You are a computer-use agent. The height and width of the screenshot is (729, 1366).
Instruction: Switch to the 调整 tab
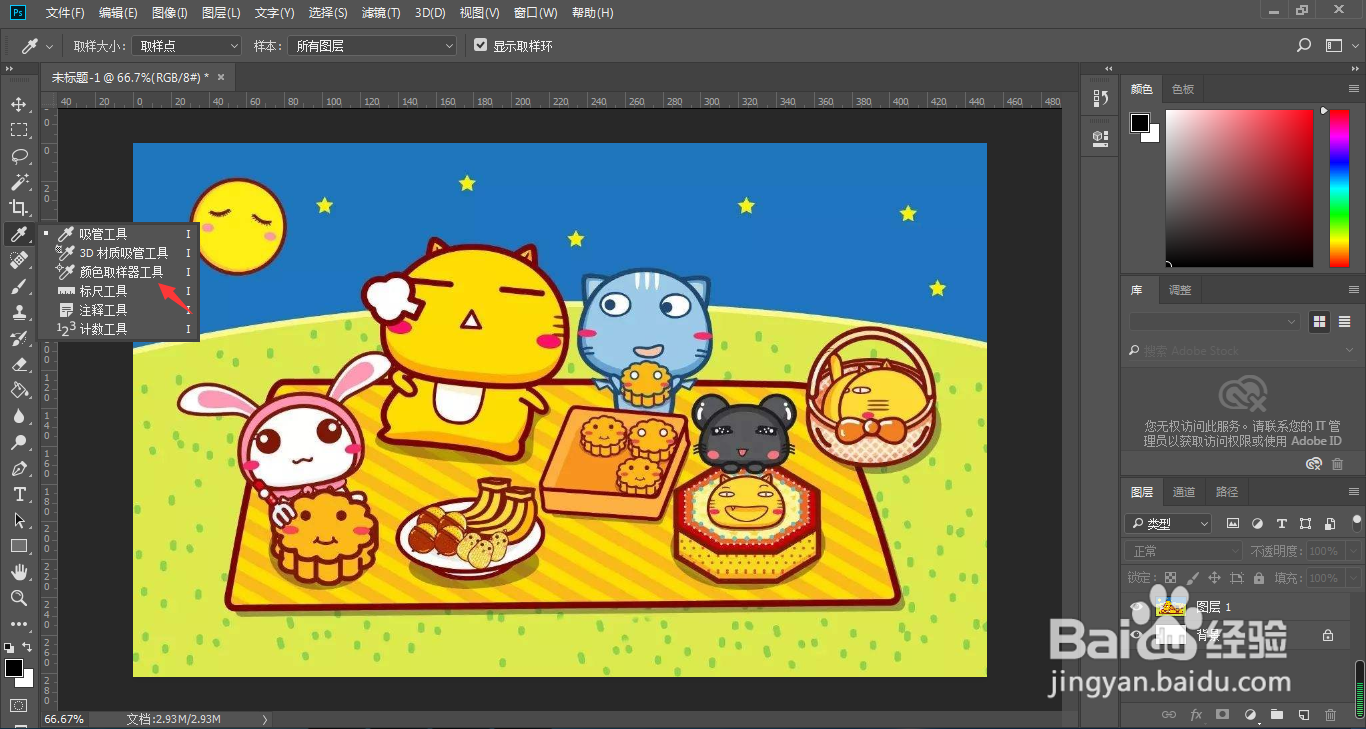(x=1180, y=290)
